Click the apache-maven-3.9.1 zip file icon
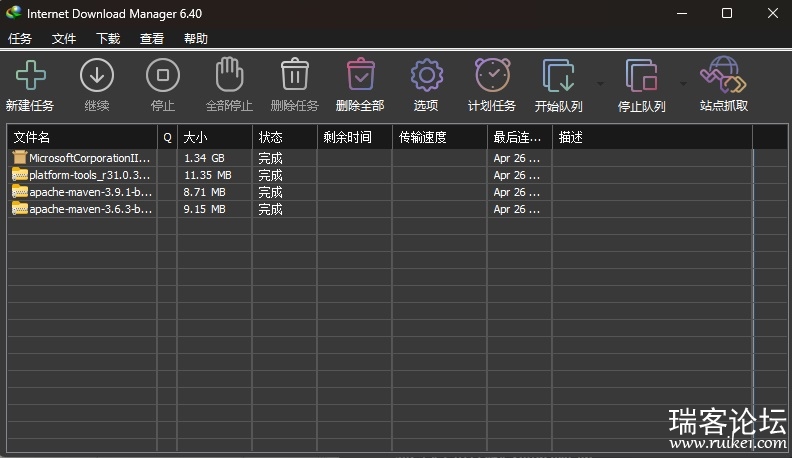 point(20,192)
